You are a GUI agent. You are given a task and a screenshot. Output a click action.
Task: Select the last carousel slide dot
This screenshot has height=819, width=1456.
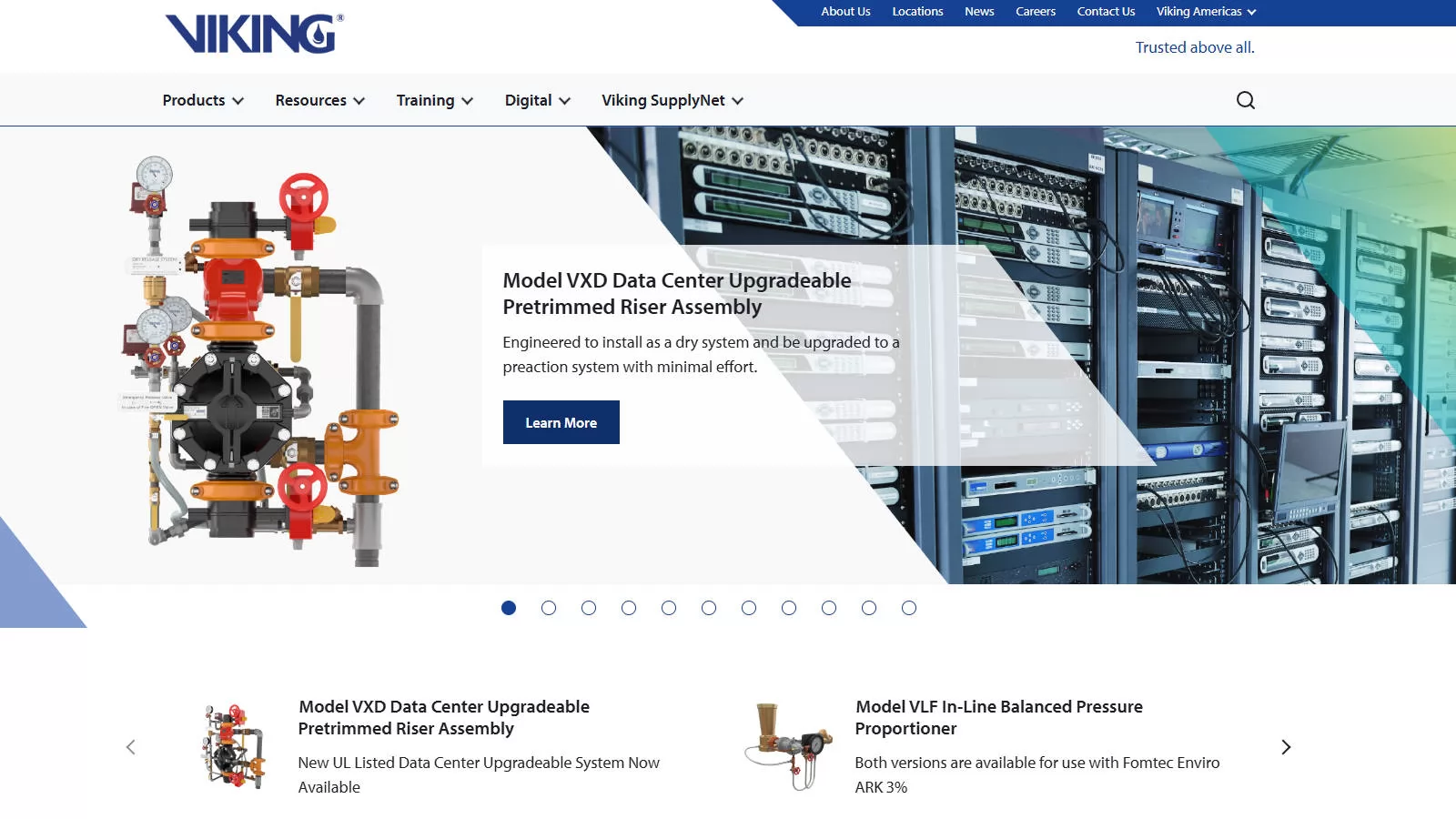tap(909, 608)
